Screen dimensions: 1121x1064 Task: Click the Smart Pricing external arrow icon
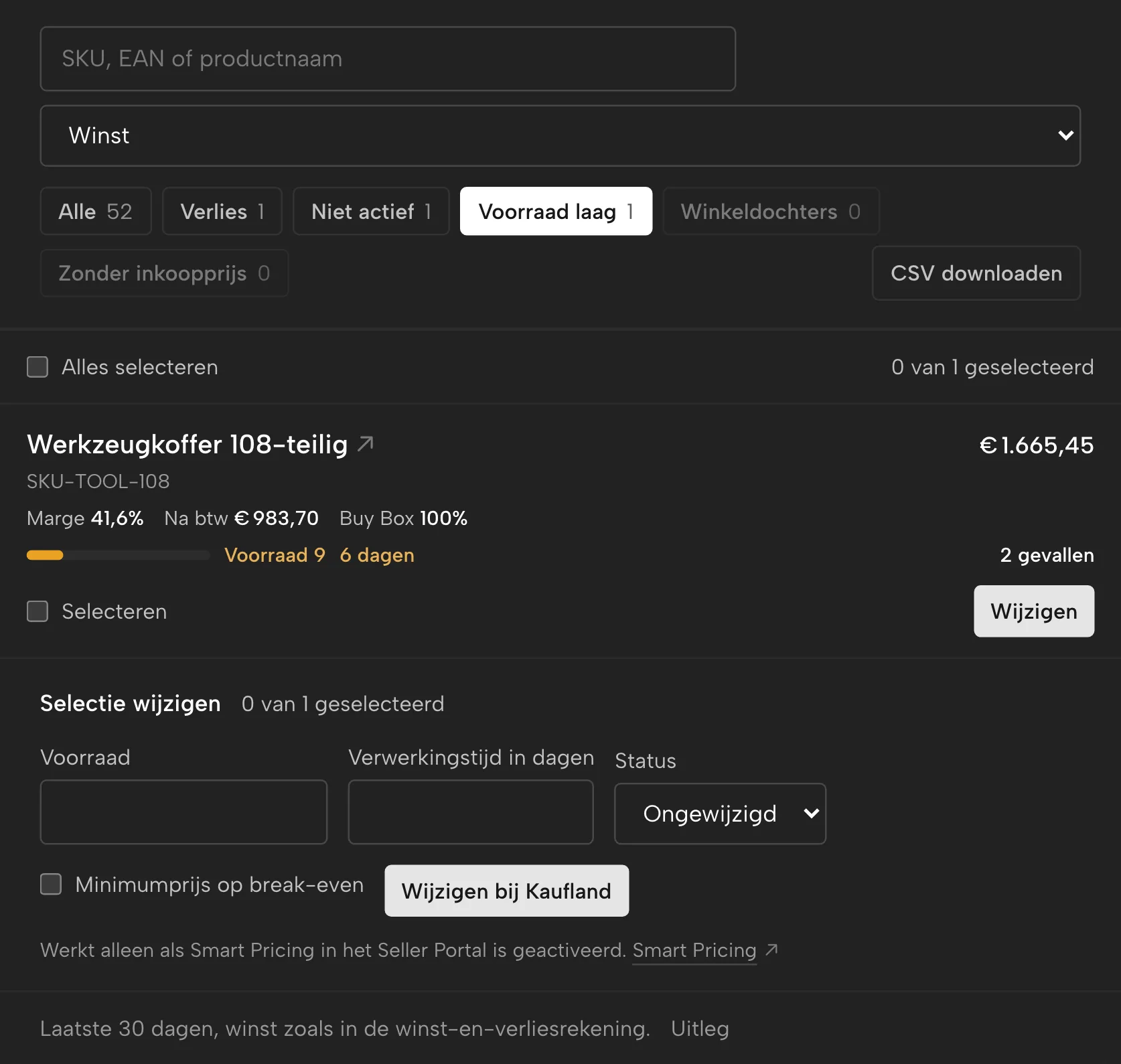tap(772, 949)
